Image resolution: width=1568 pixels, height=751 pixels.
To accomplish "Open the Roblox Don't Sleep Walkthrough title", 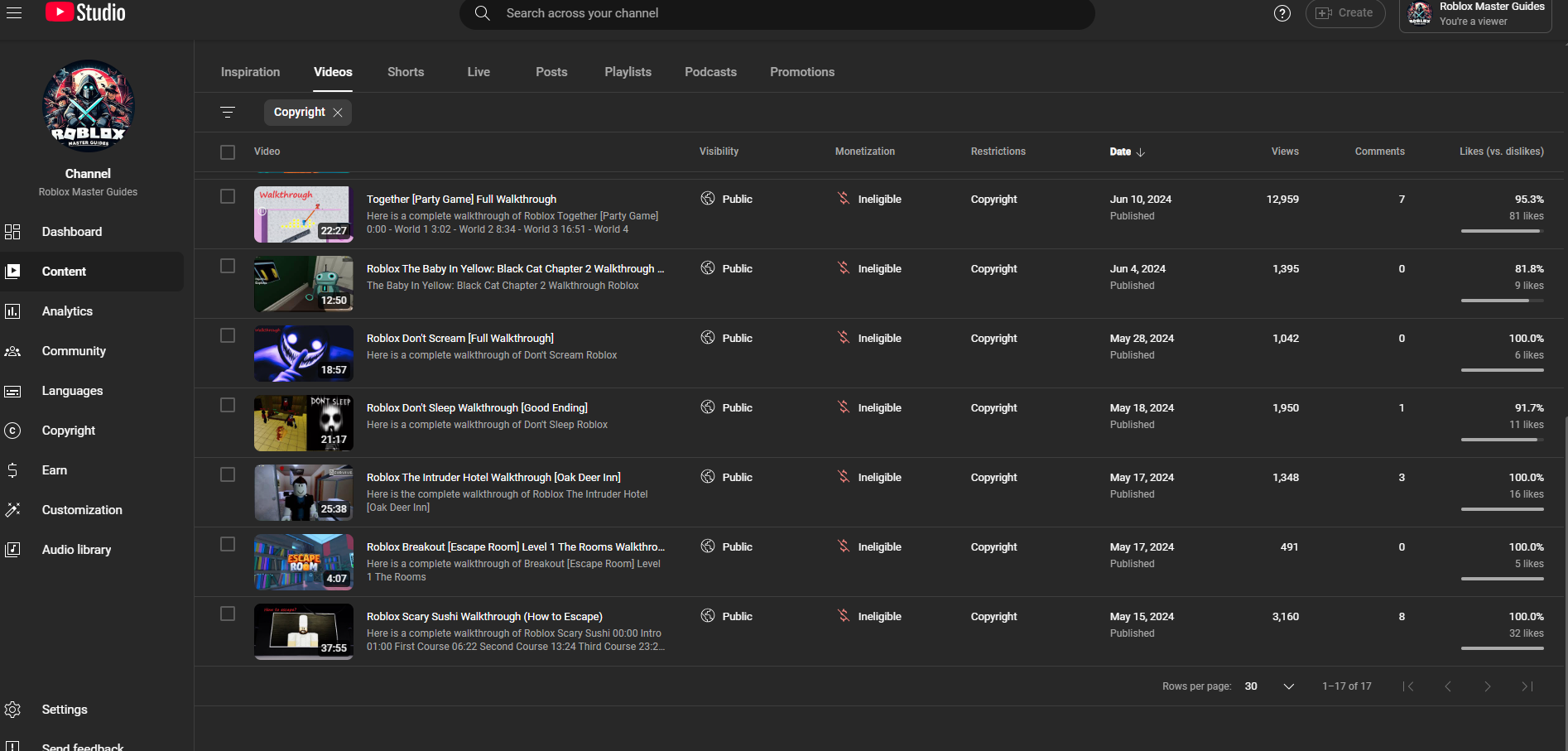I will pyautogui.click(x=477, y=408).
